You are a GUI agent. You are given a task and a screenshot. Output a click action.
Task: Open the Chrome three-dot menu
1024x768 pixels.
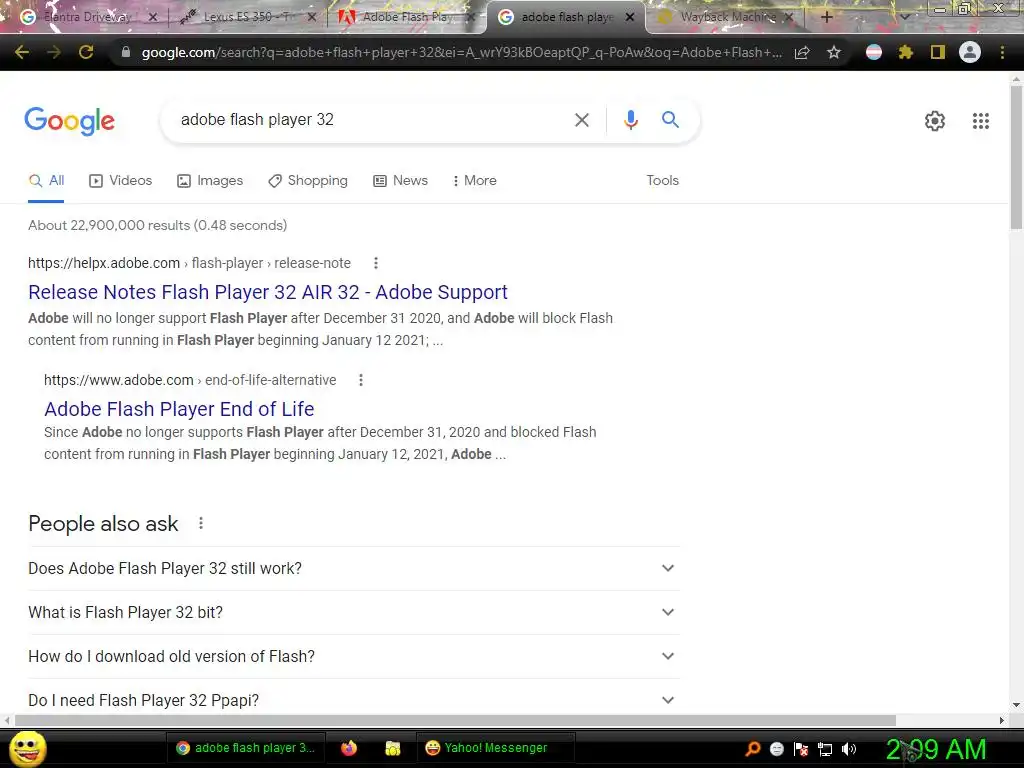tap(1002, 52)
